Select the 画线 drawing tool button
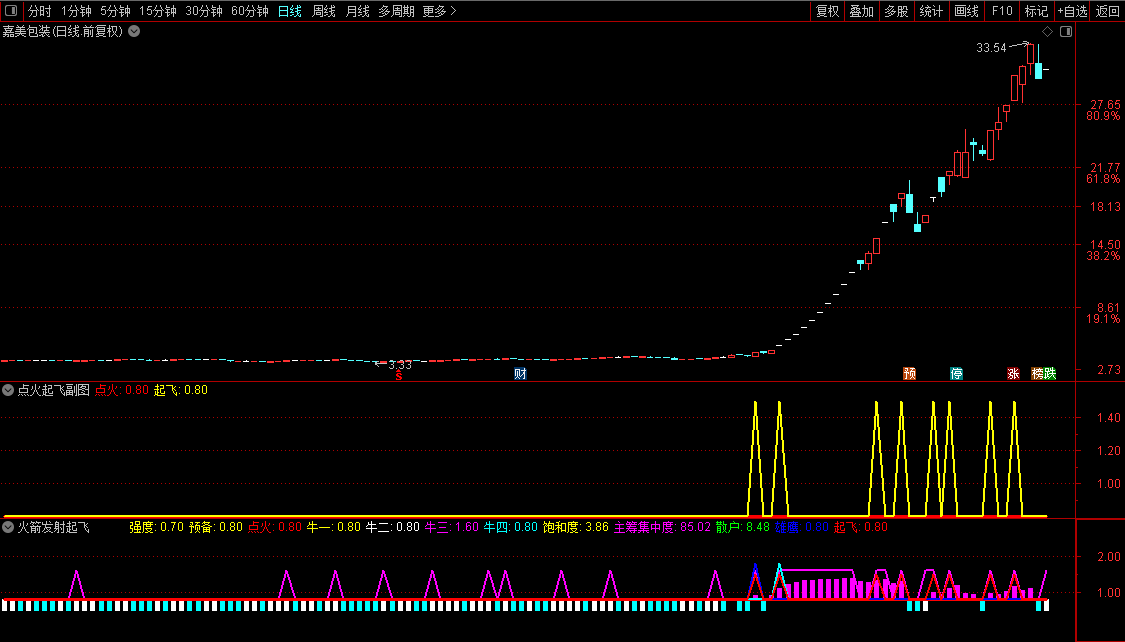The image size is (1125, 642). 966,11
